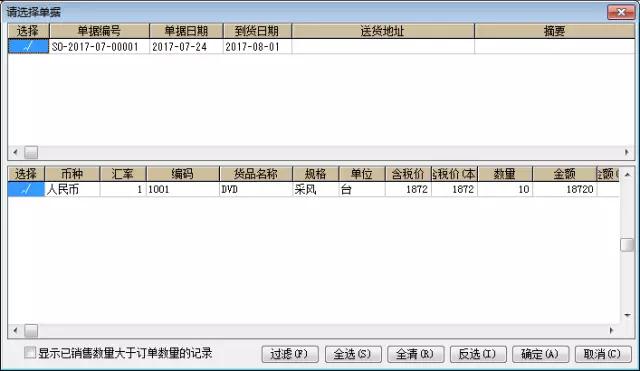This screenshot has height=371, width=640.
Task: Click the upper table's horizontal scrollbar thumb
Action: point(31,153)
